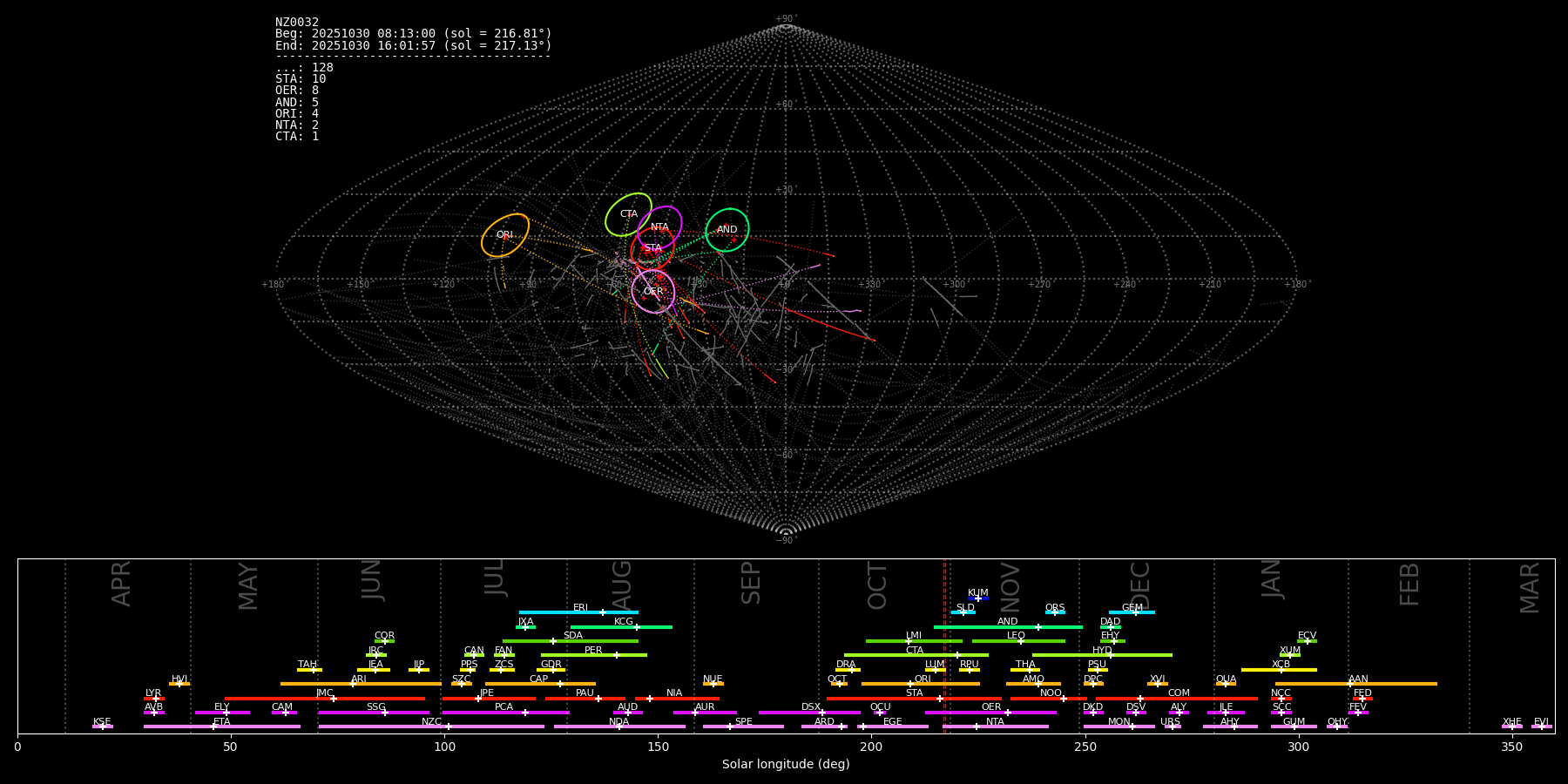Click the NZC shower bar in timeline
The image size is (1568, 784).
pyautogui.click(x=431, y=727)
